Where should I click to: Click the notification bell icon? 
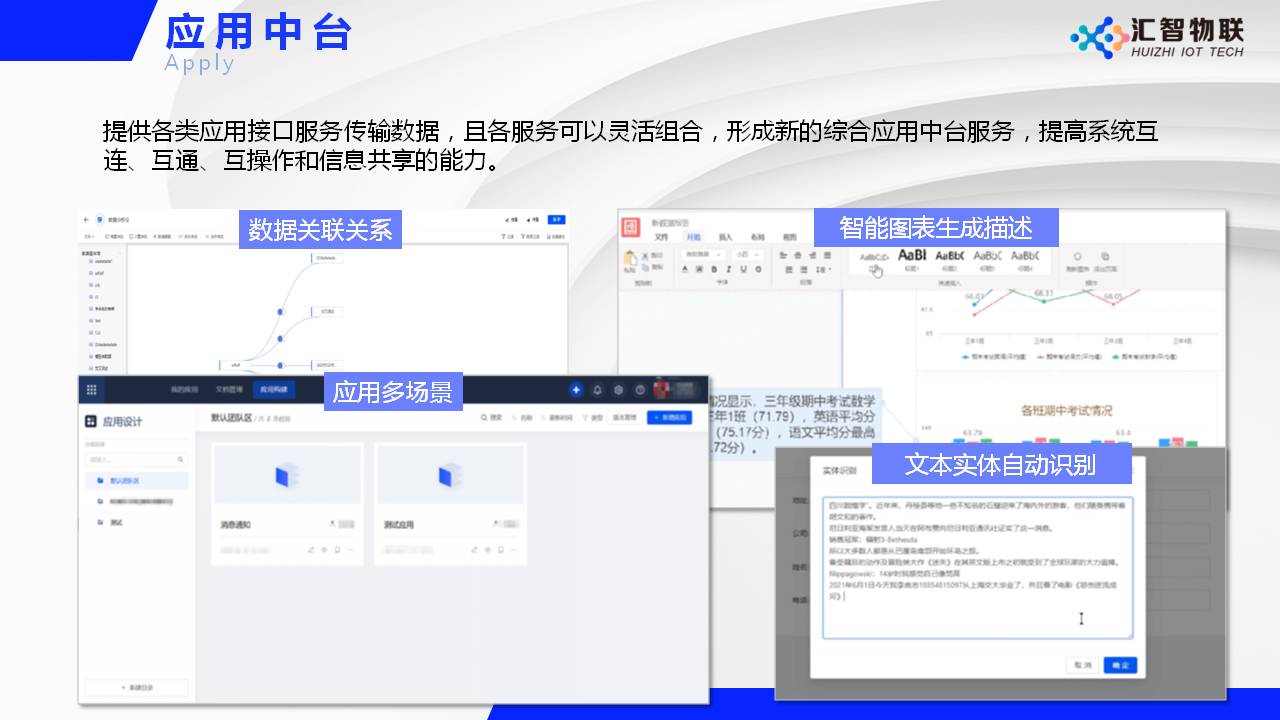598,390
